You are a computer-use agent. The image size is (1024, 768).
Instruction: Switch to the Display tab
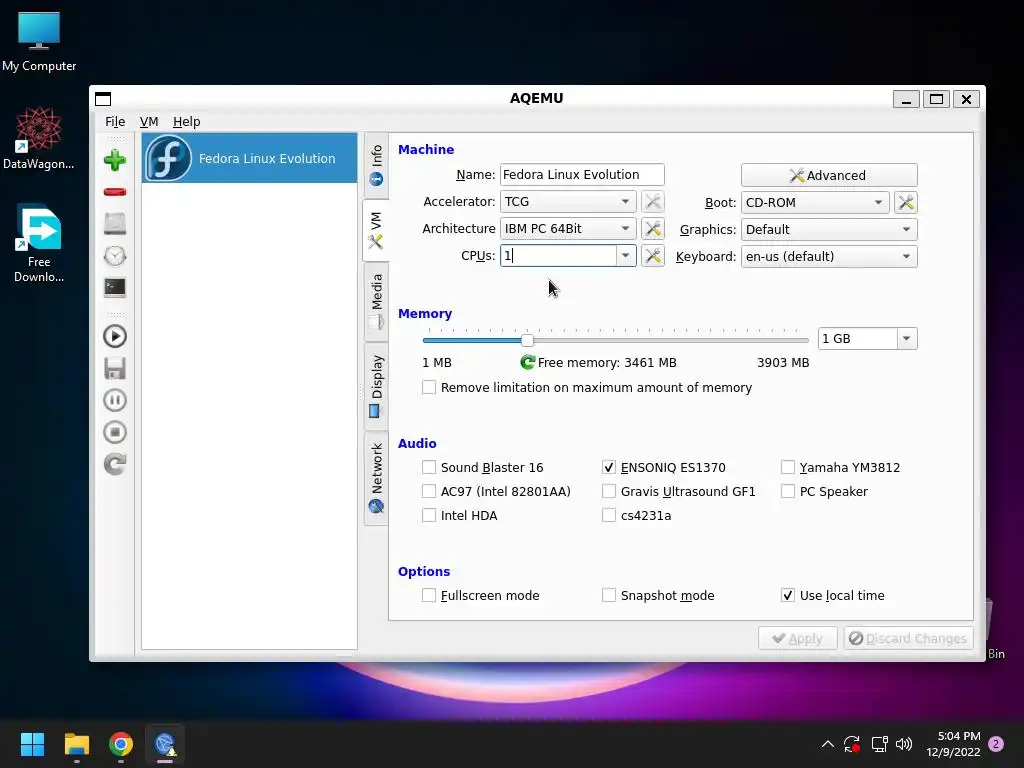pyautogui.click(x=376, y=385)
